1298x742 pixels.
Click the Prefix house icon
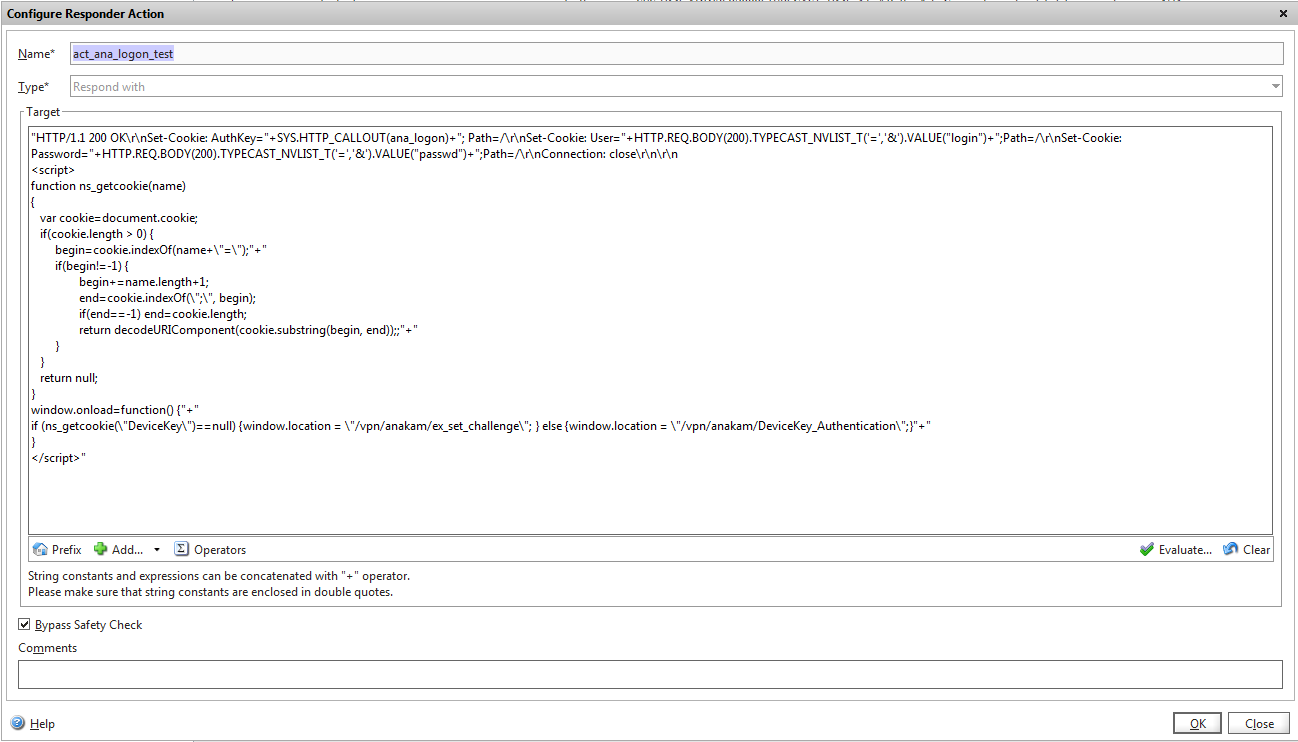pos(41,549)
